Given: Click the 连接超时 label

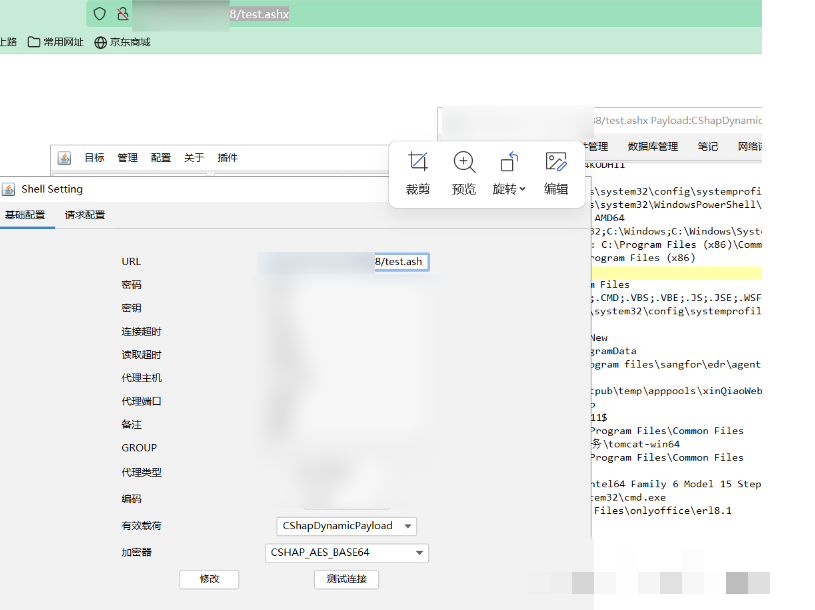Looking at the screenshot, I should [141, 331].
